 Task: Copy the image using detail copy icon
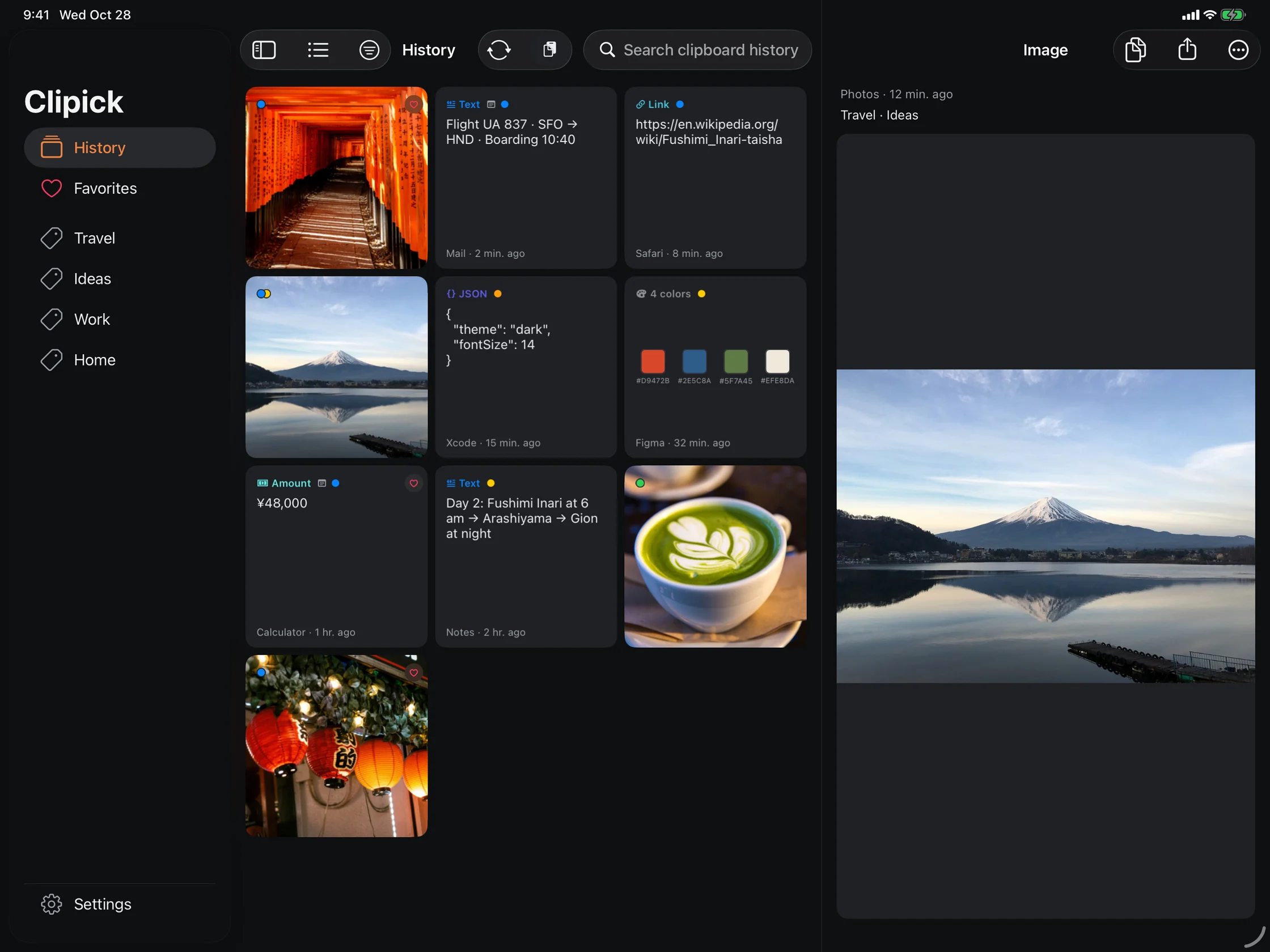(x=1135, y=50)
